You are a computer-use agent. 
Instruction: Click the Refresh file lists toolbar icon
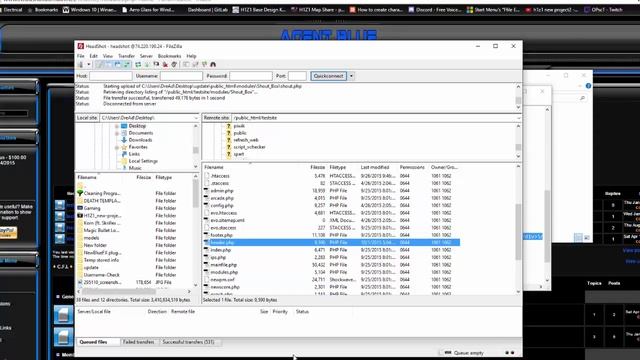(x=138, y=64)
